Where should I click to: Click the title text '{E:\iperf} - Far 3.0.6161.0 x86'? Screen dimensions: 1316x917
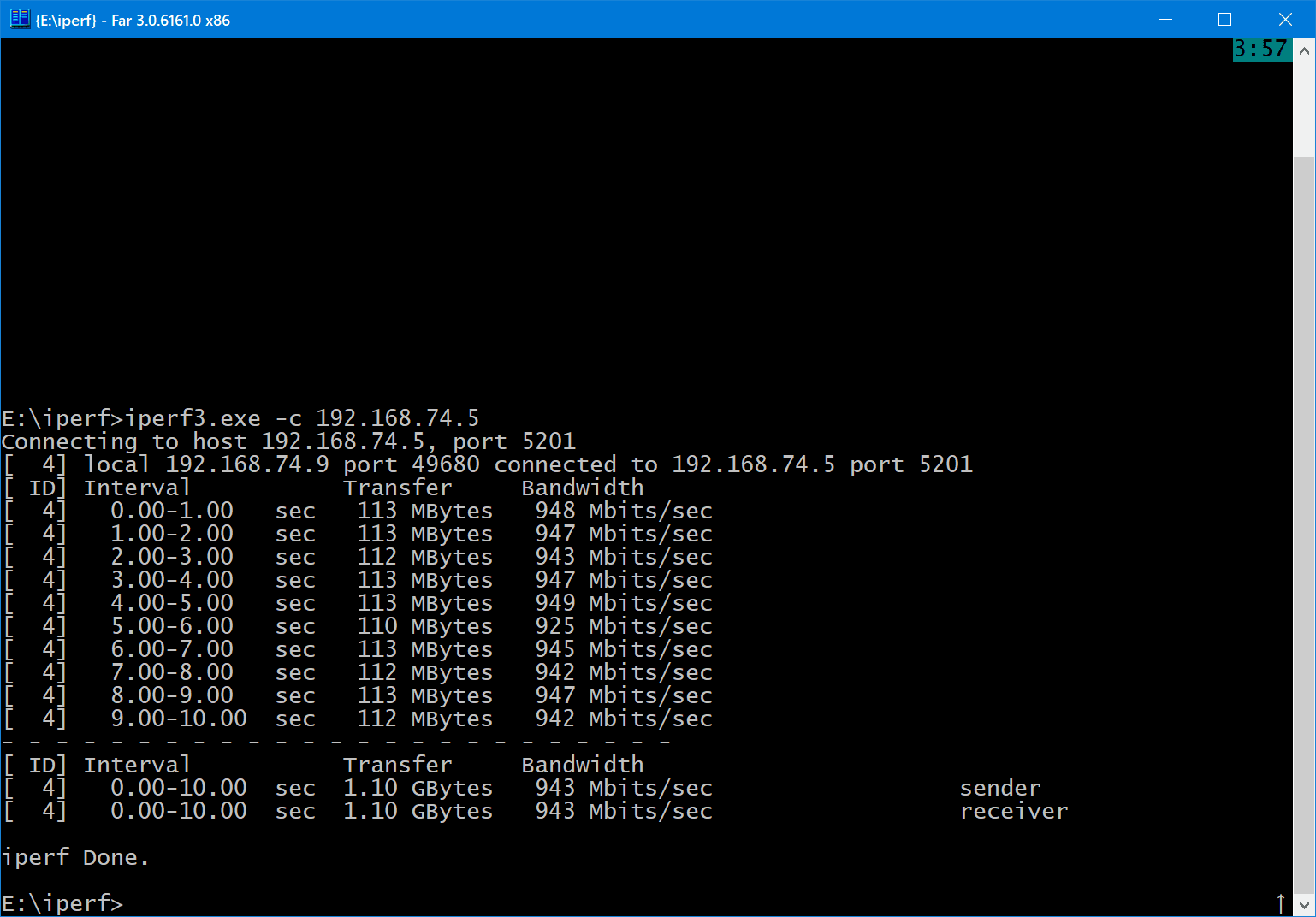click(x=133, y=20)
